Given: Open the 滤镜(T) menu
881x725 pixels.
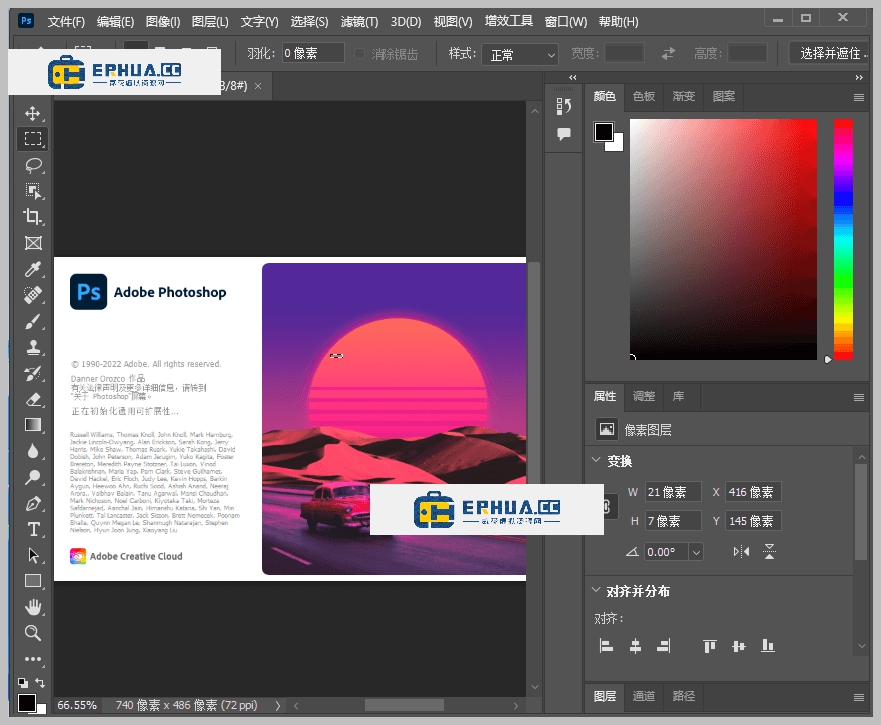Looking at the screenshot, I should tap(359, 22).
